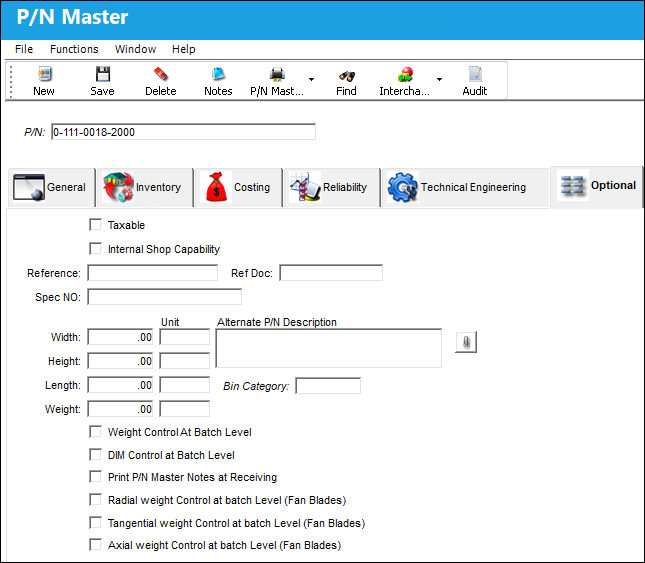645x563 pixels.
Task: Enable Print P/N Master Notes at Receiving
Action: [95, 477]
